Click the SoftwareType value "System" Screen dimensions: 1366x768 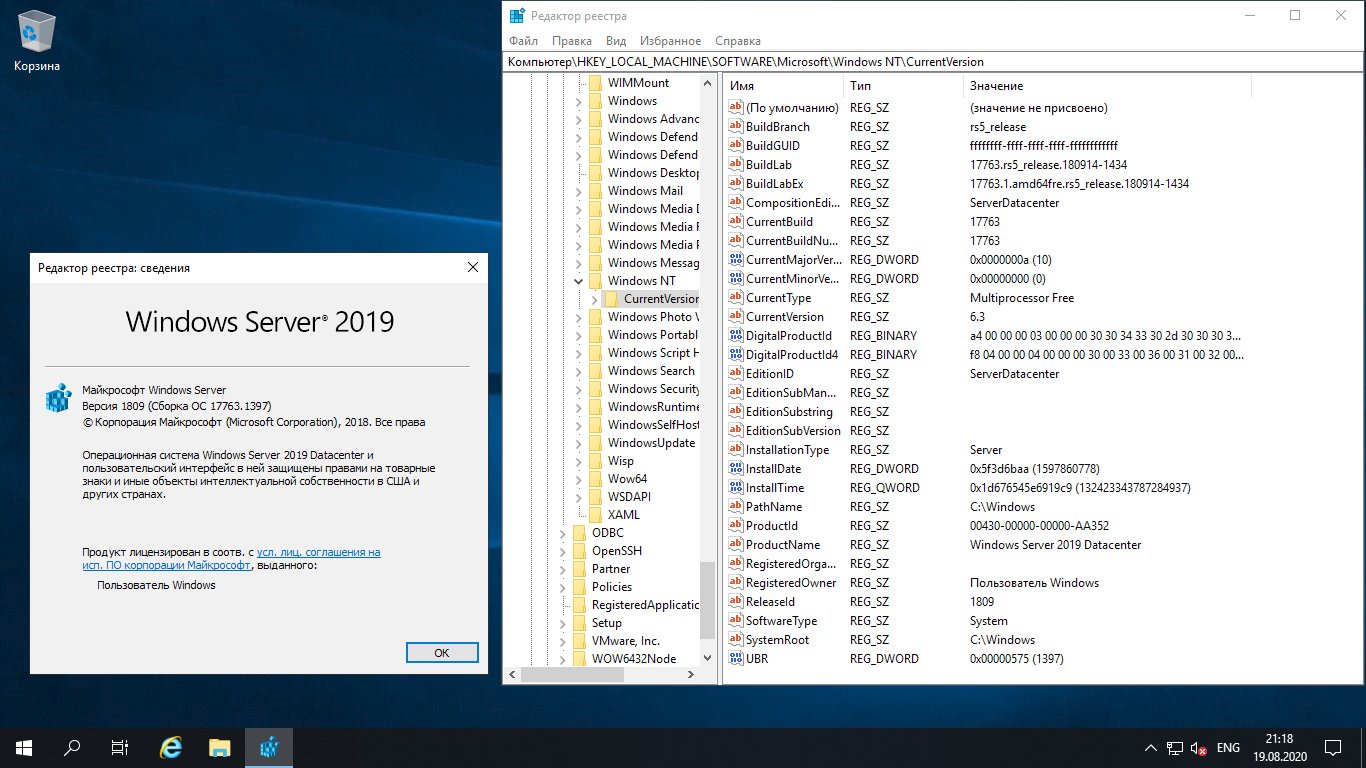[989, 621]
